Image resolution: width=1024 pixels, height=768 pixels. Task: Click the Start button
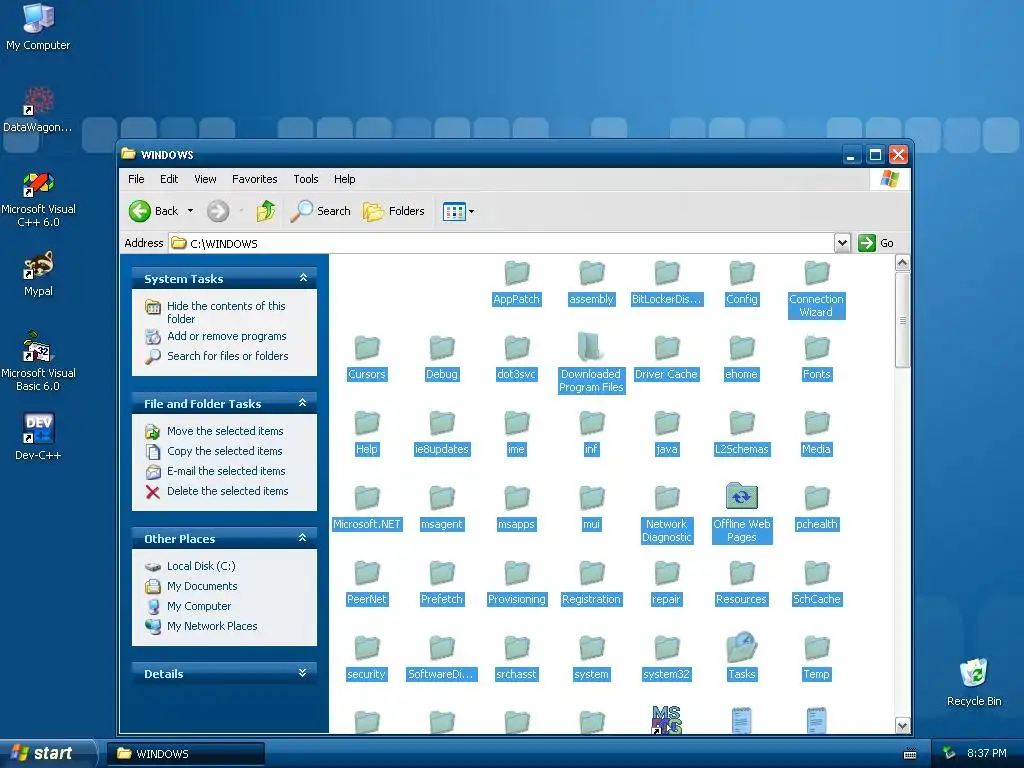(48, 753)
